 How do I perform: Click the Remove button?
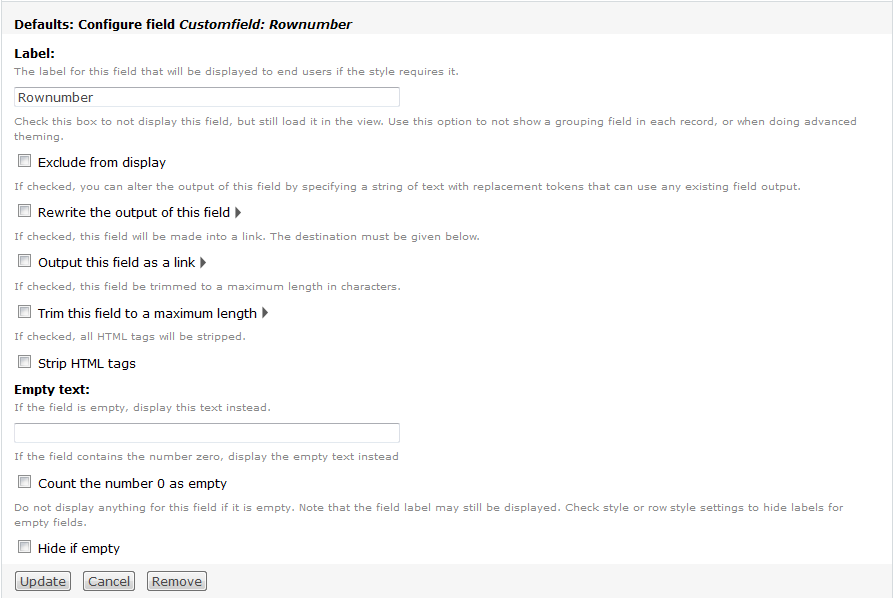(177, 581)
